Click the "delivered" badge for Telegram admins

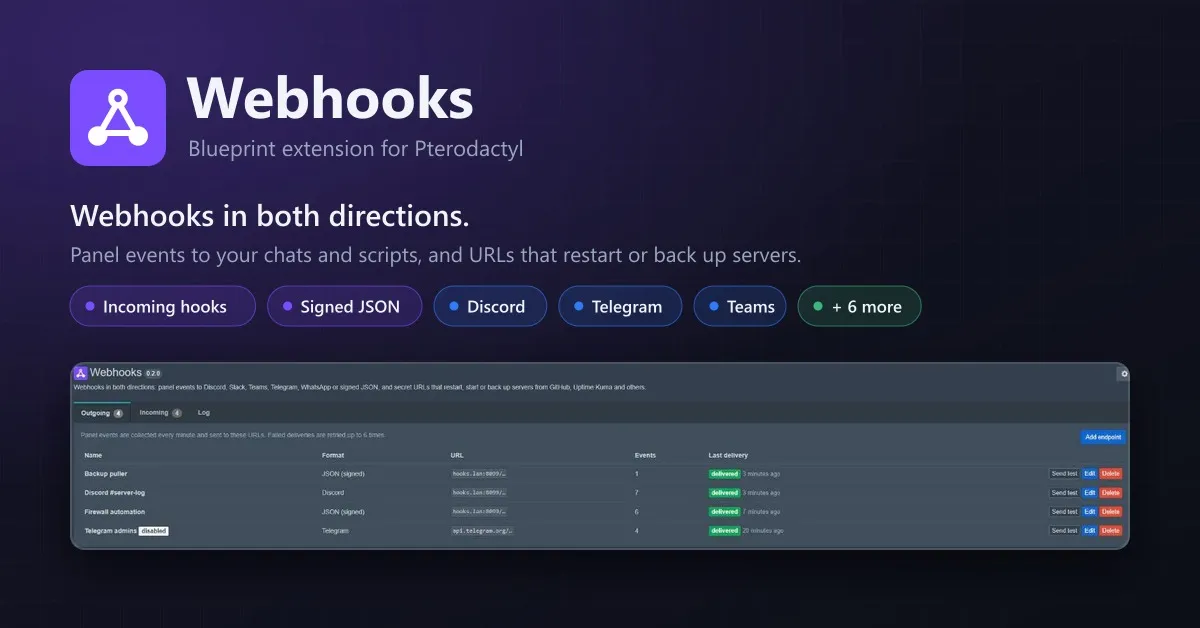725,530
